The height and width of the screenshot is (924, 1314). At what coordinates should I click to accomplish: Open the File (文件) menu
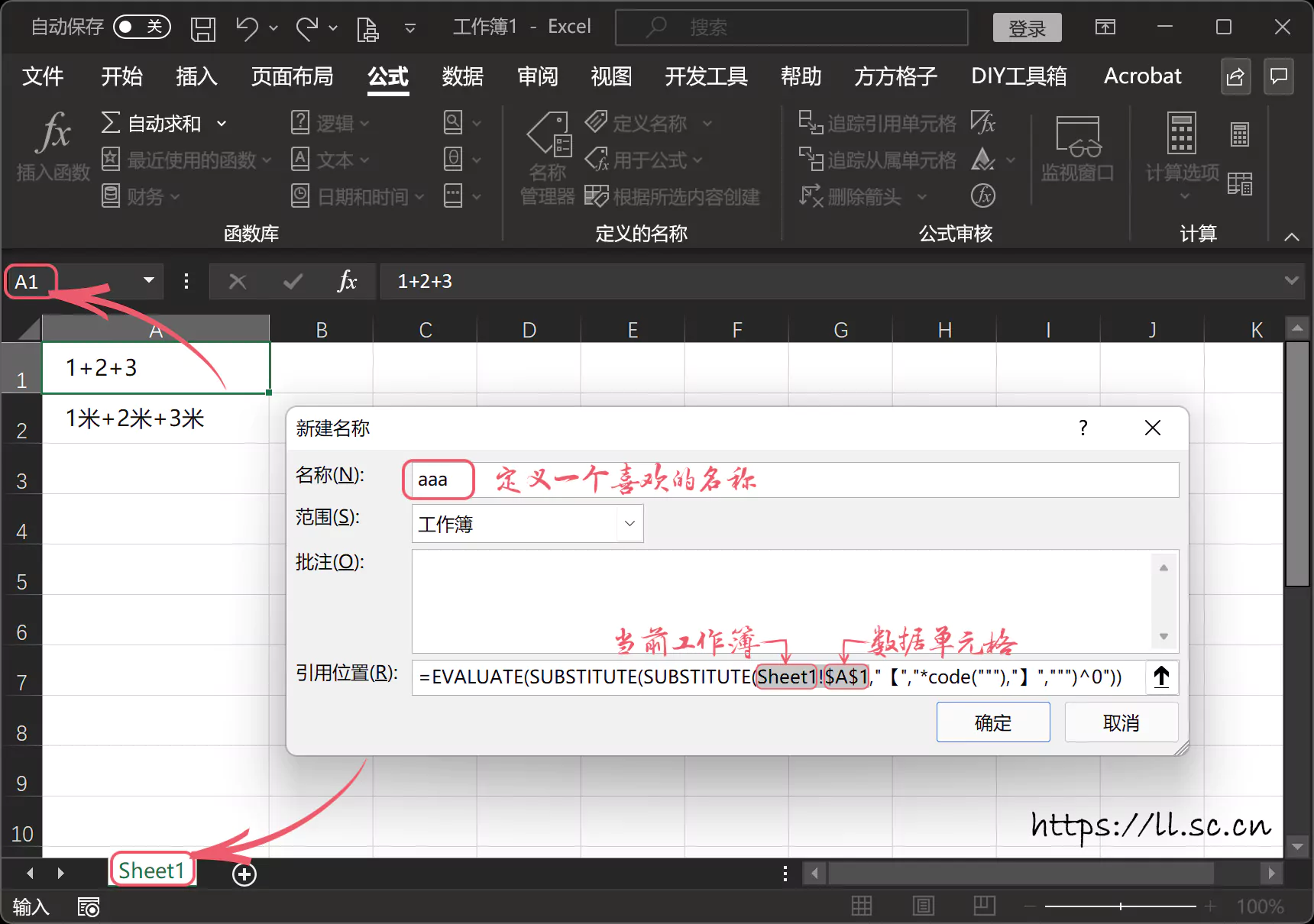tap(43, 76)
